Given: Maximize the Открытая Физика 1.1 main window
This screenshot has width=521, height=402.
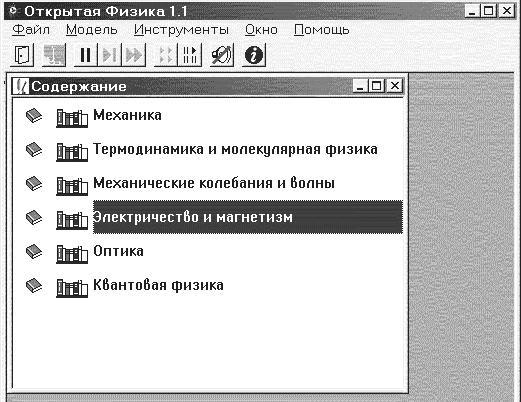Looking at the screenshot, I should 489,11.
